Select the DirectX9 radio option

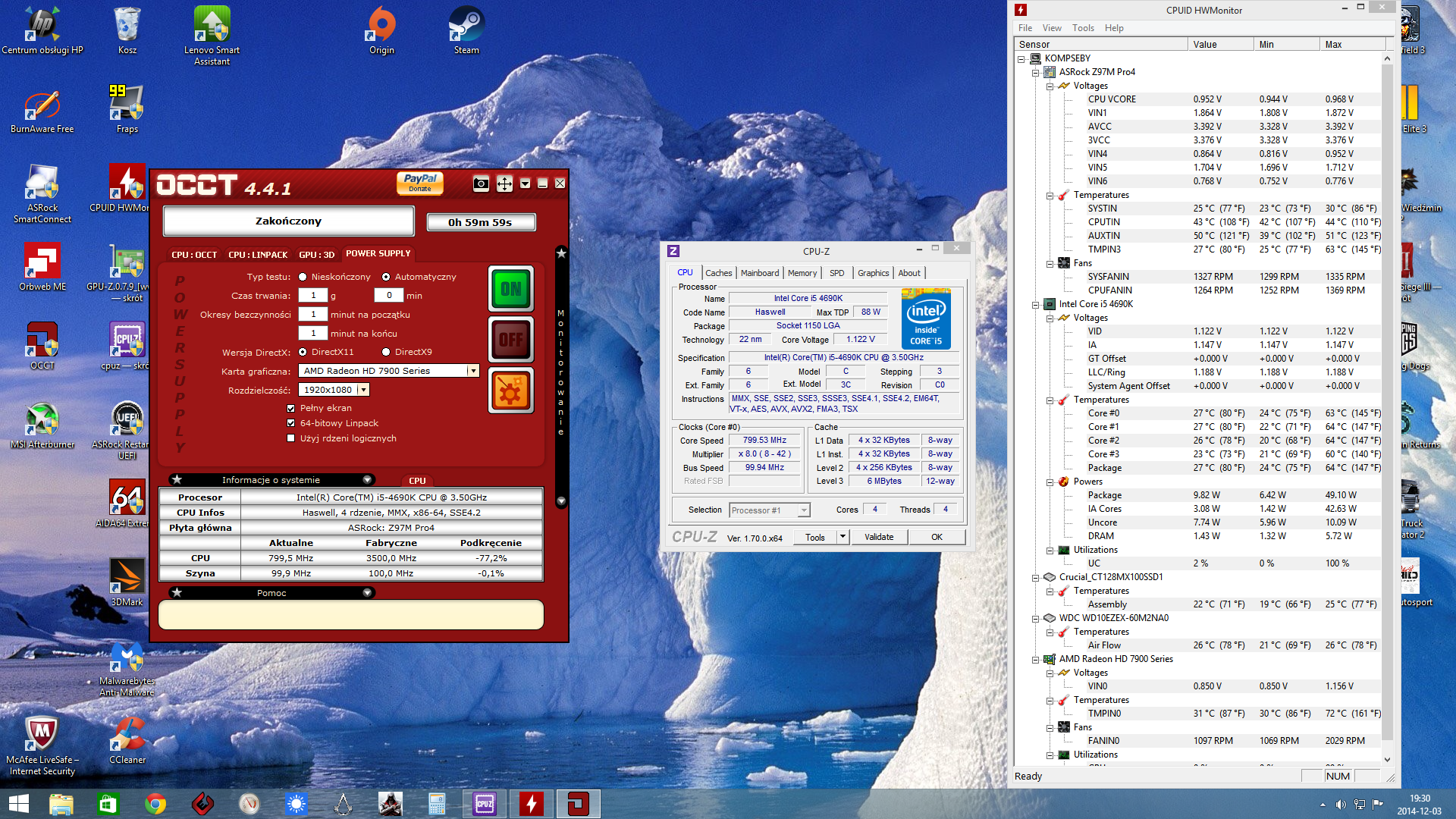point(386,352)
